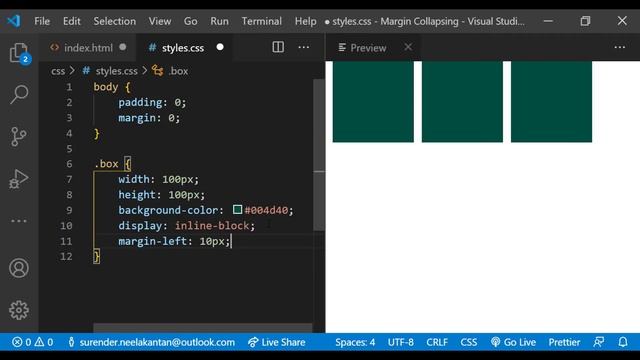Open the Manage gear icon
The height and width of the screenshot is (360, 640).
pyautogui.click(x=19, y=310)
